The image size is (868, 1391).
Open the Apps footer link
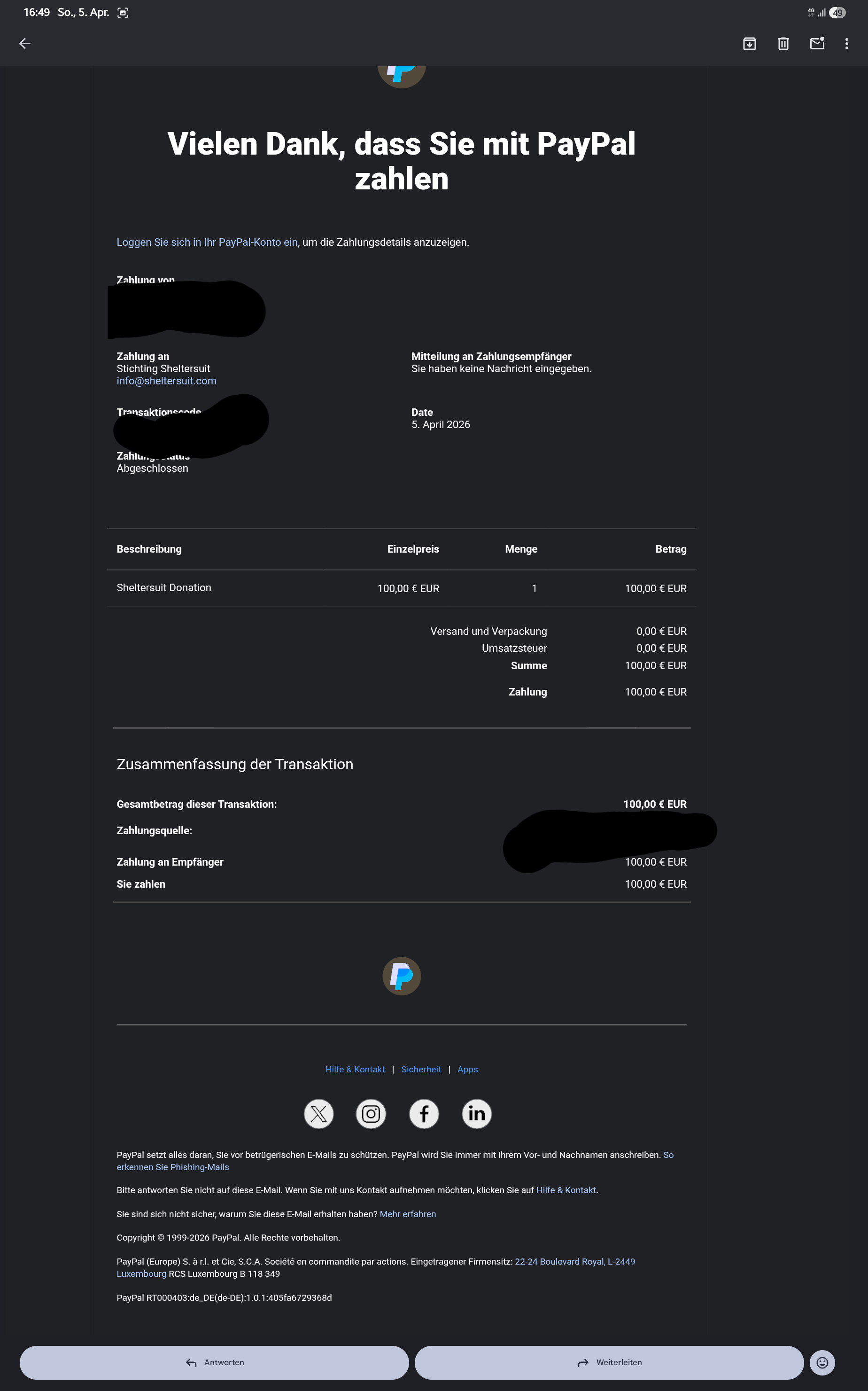(467, 1070)
